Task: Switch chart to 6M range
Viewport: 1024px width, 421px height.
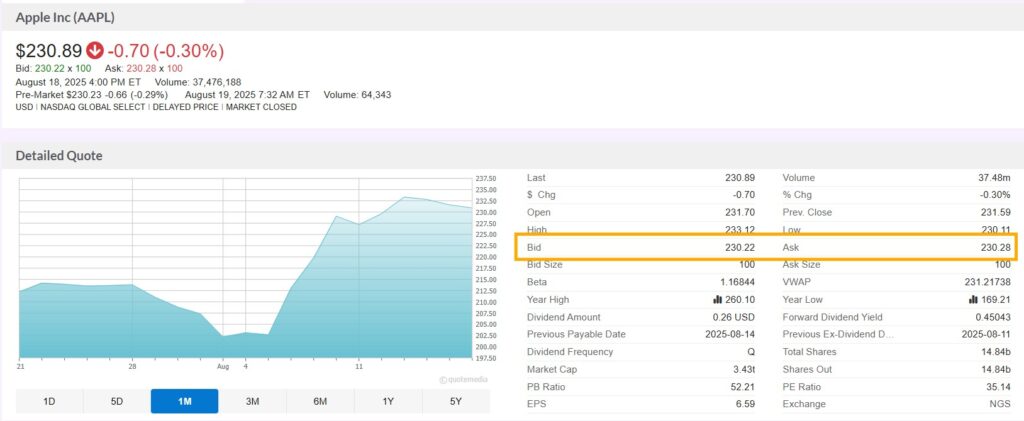Action: tap(320, 401)
